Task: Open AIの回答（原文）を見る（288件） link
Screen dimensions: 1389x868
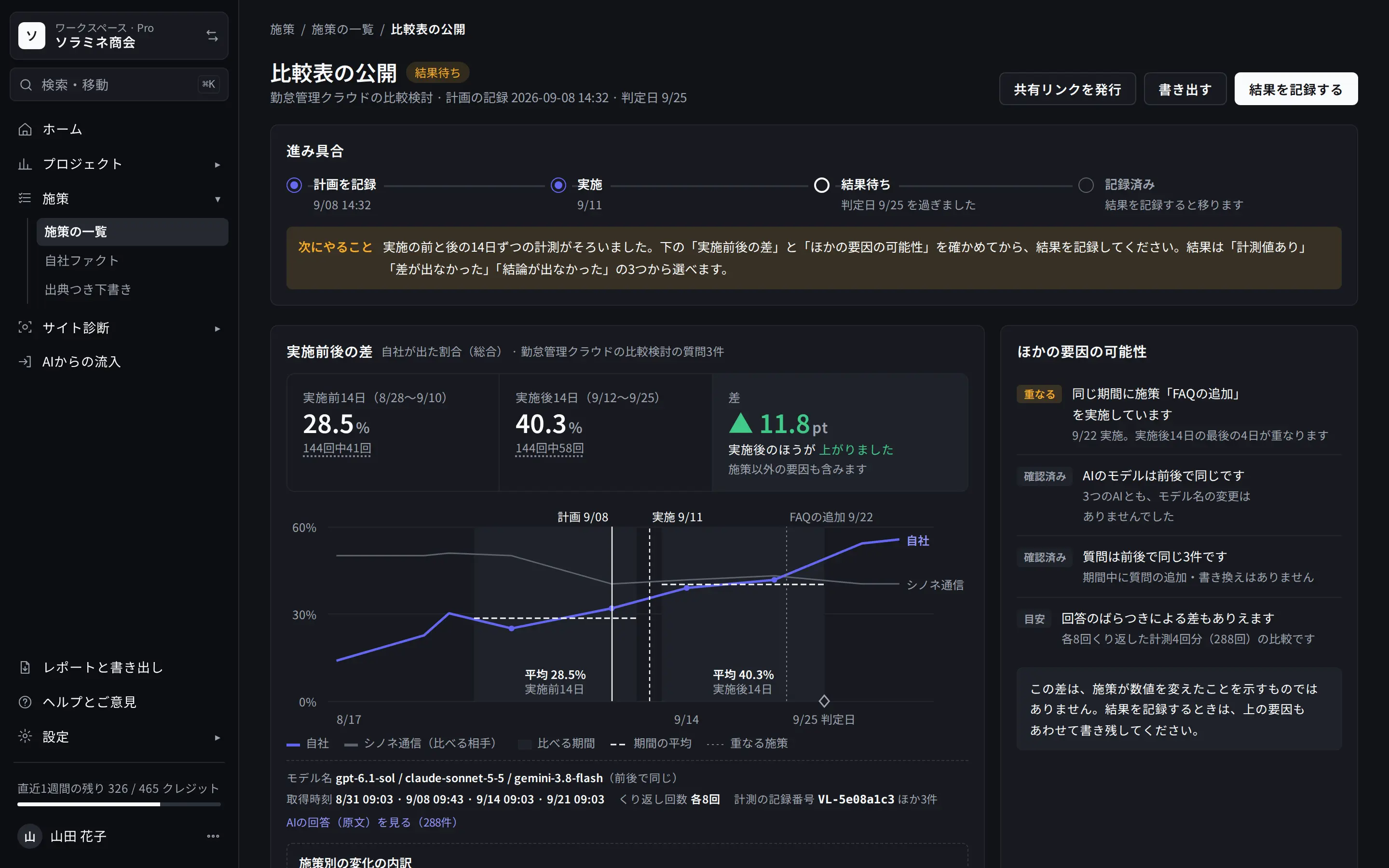Action: click(374, 823)
